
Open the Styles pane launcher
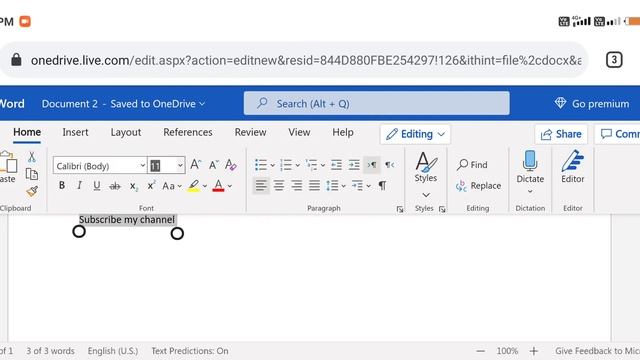tap(442, 209)
